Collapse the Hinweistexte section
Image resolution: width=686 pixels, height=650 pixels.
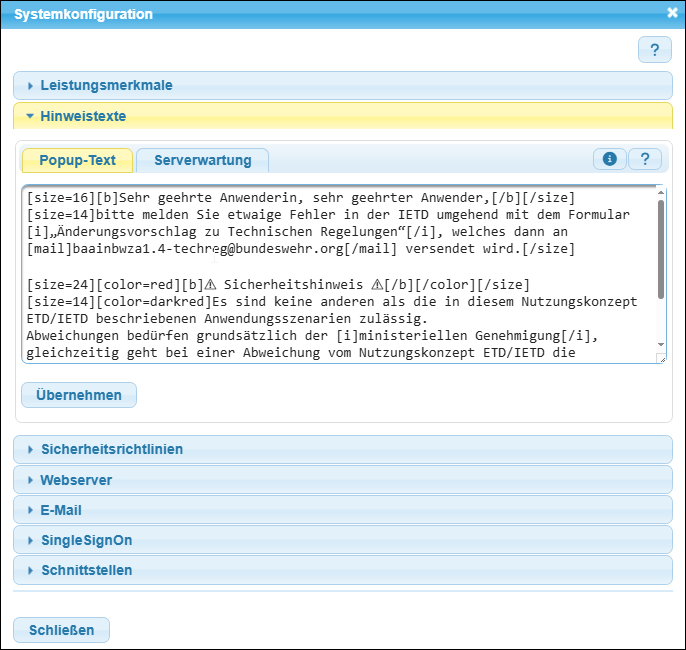(83, 116)
